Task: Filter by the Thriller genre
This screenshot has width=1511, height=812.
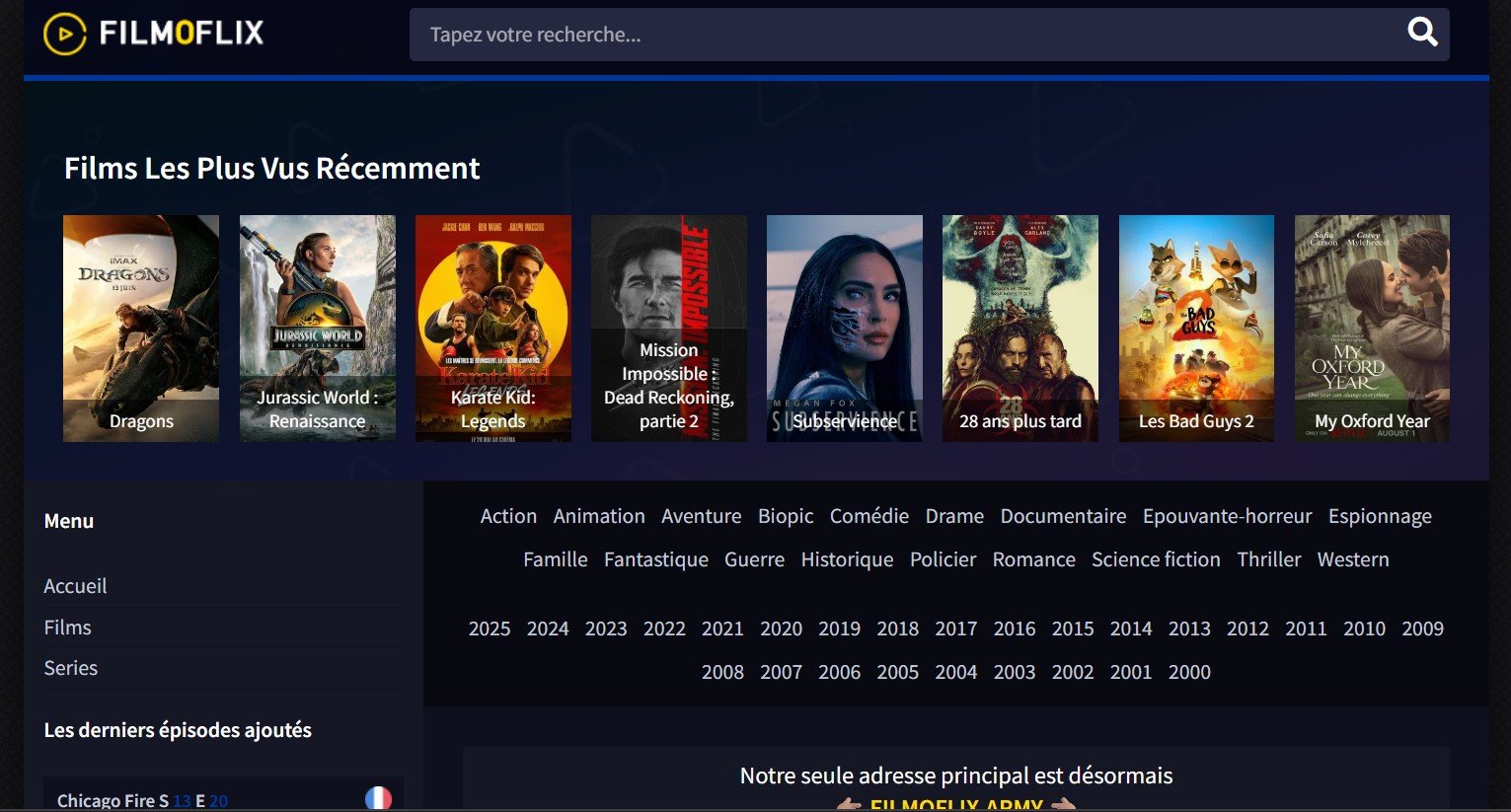Action: [1269, 559]
